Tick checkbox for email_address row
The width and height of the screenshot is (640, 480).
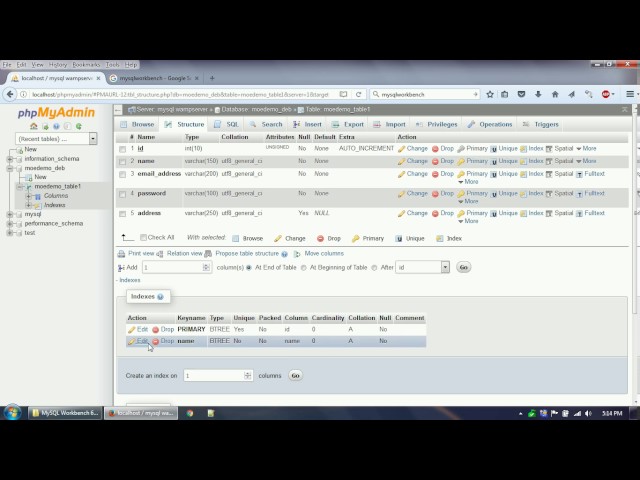[122, 174]
